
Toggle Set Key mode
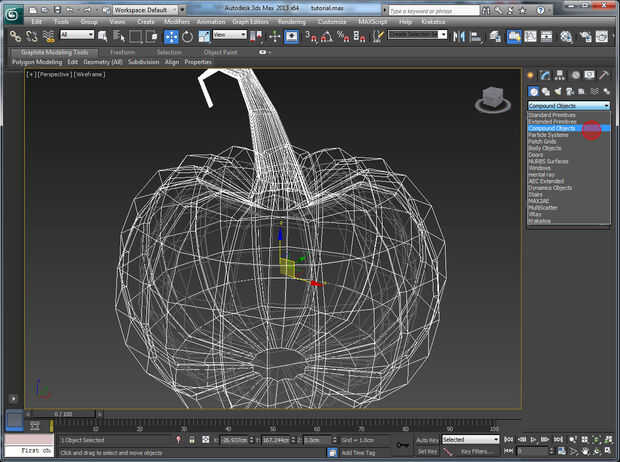tap(427, 452)
